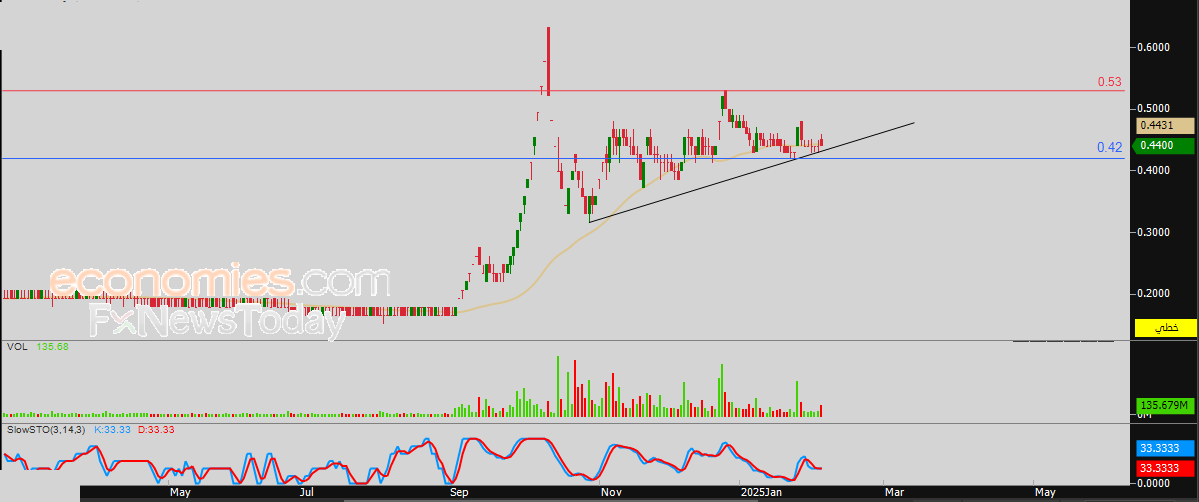Click the green 135.679M volume tag
1199x502 pixels.
click(1165, 404)
